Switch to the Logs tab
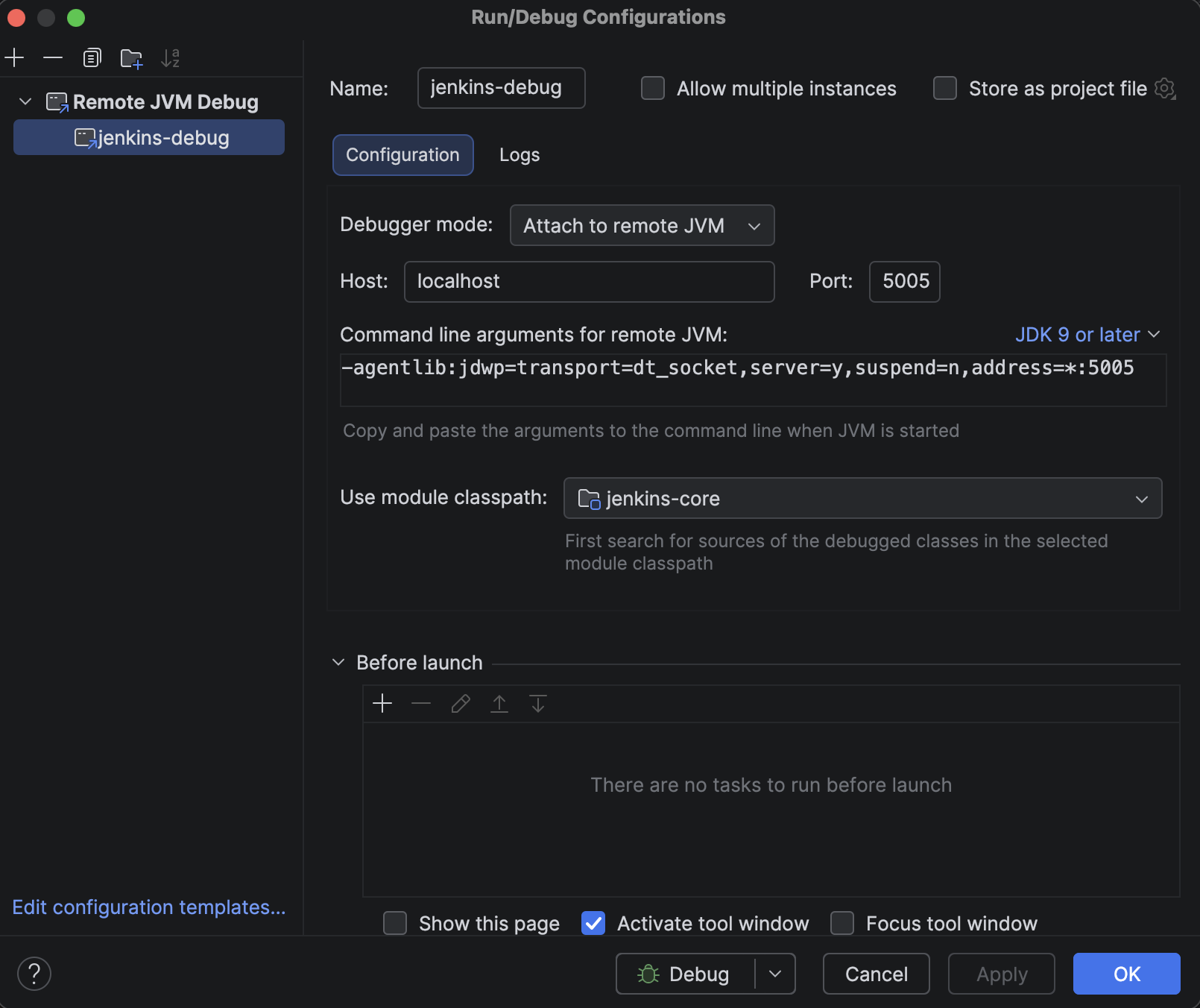This screenshot has height=1008, width=1200. (520, 155)
